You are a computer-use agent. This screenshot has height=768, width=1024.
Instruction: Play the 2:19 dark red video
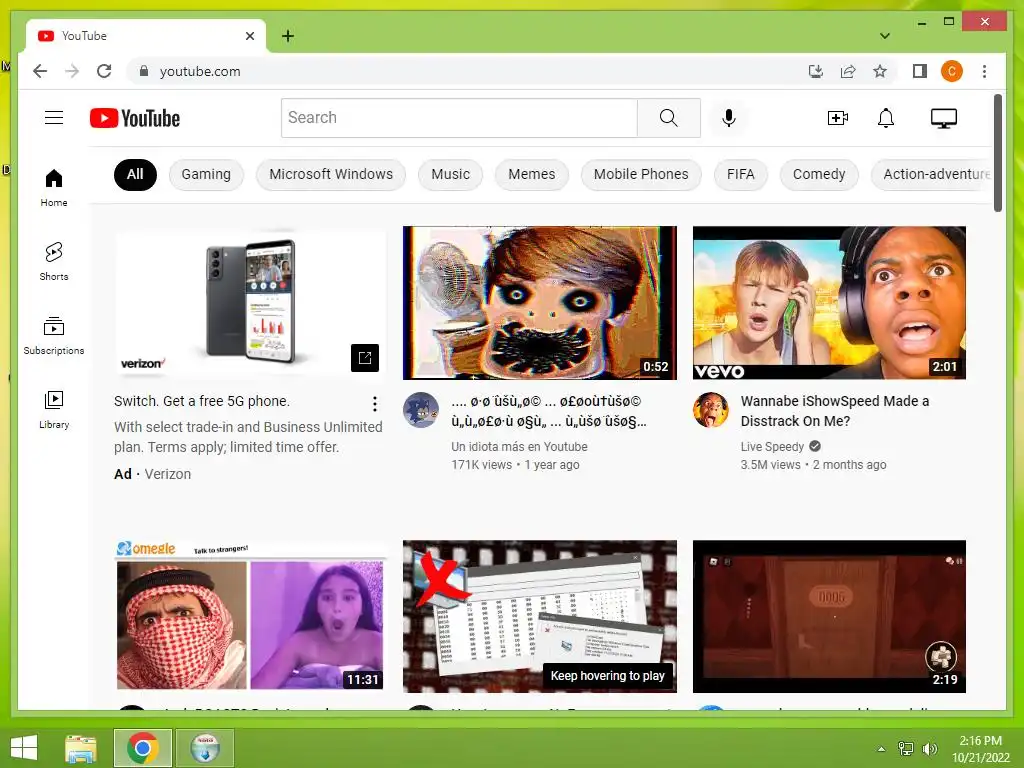(x=829, y=616)
